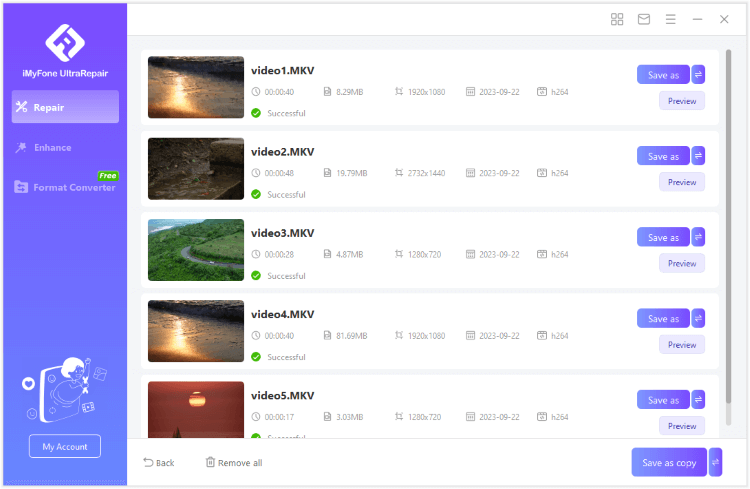This screenshot has height=489, width=750.
Task: Click the green Successful checkmark for video2.MKV
Action: [x=256, y=194]
